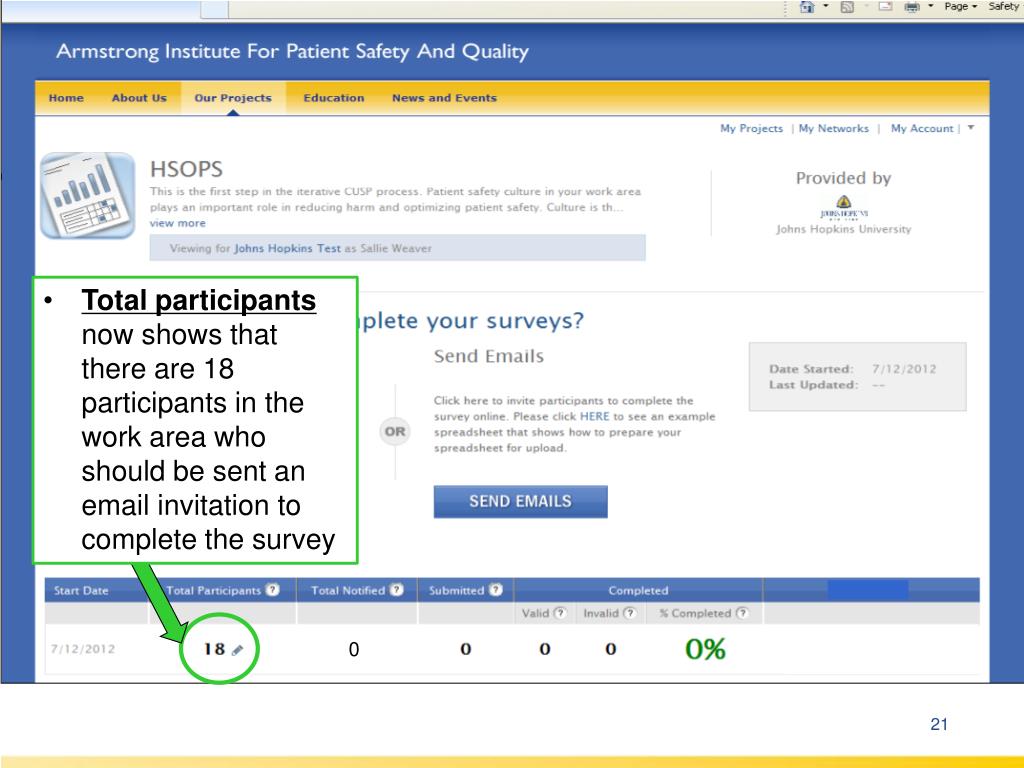This screenshot has width=1024, height=768.
Task: Click the Start Date column header
Action: (x=81, y=590)
